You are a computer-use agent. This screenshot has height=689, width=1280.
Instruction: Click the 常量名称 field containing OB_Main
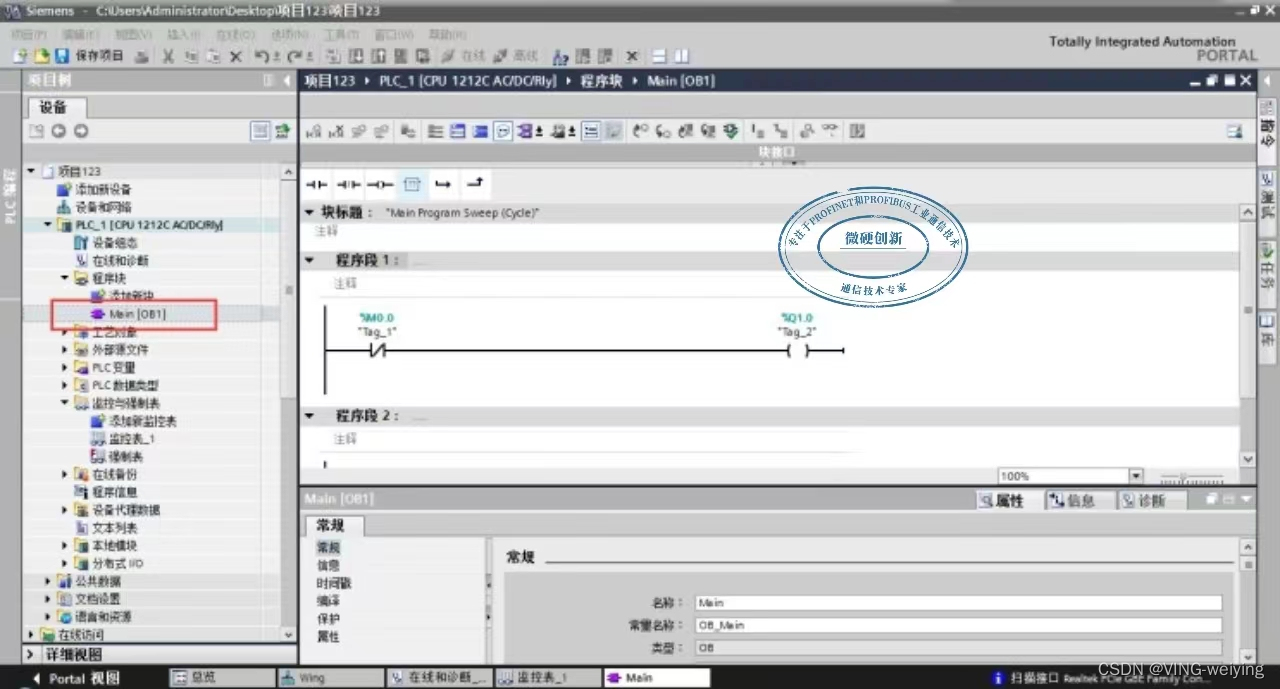958,625
